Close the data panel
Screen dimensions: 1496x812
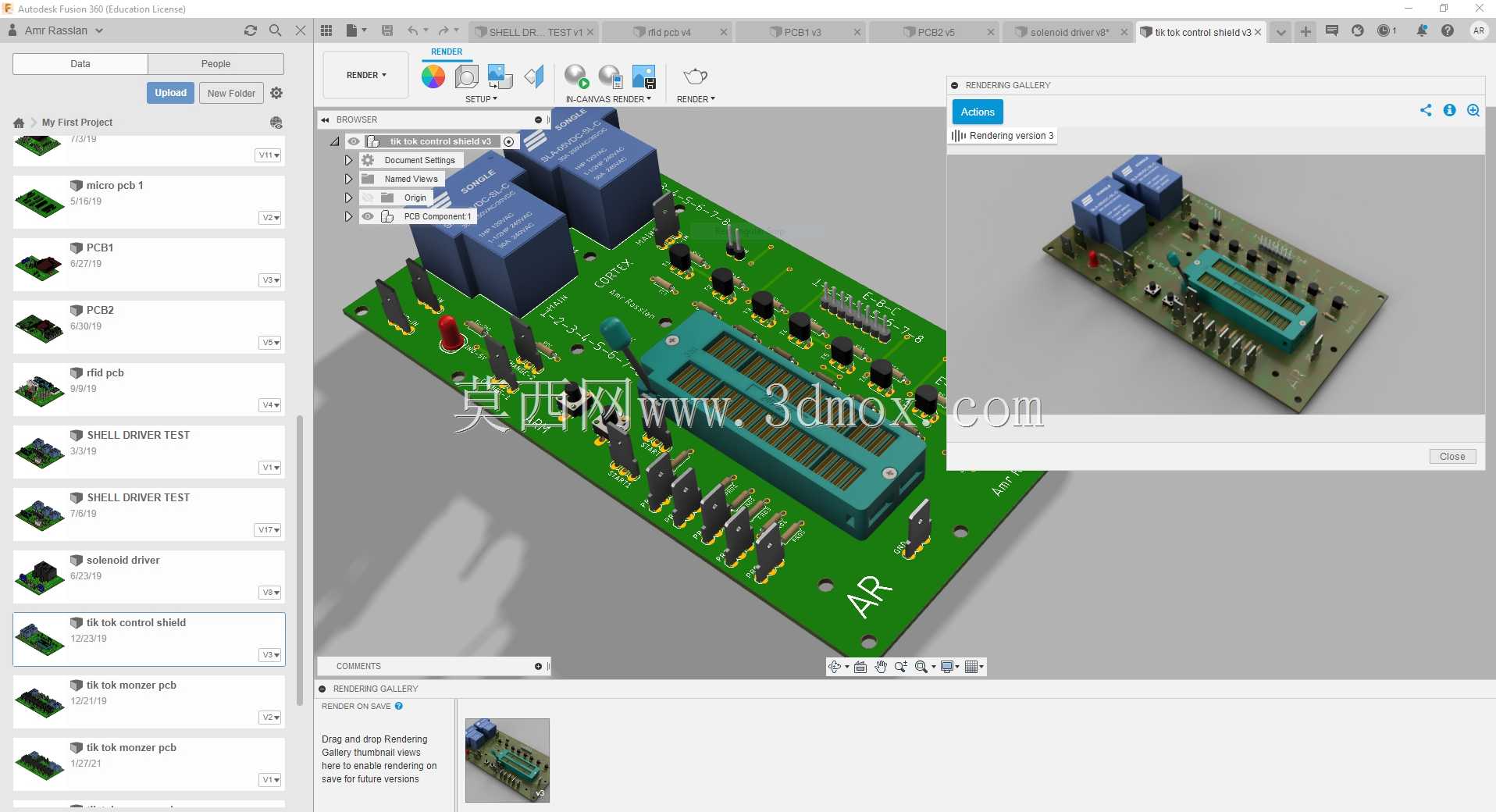point(301,30)
